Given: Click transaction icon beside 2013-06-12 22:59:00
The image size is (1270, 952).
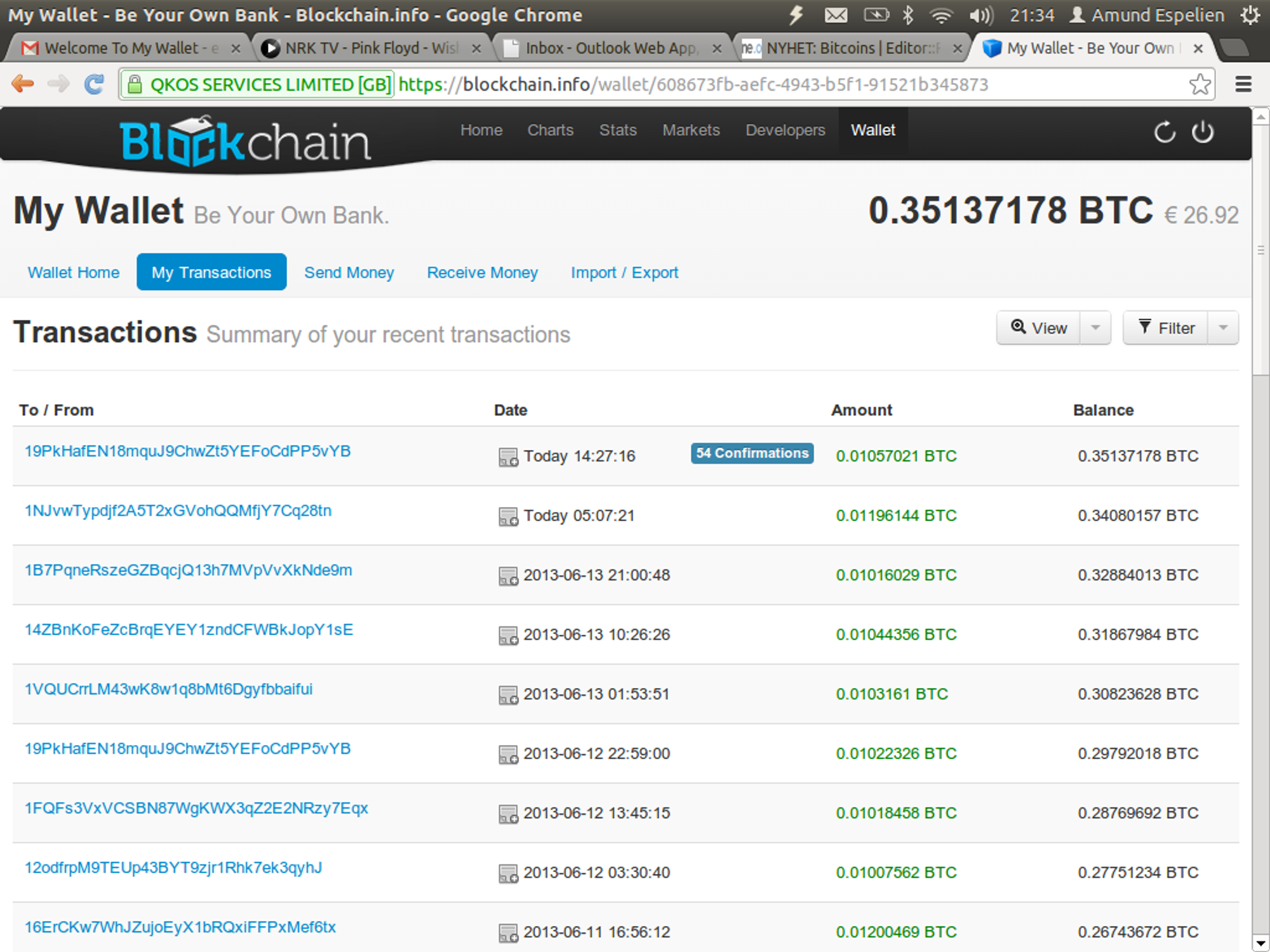Looking at the screenshot, I should pyautogui.click(x=508, y=755).
